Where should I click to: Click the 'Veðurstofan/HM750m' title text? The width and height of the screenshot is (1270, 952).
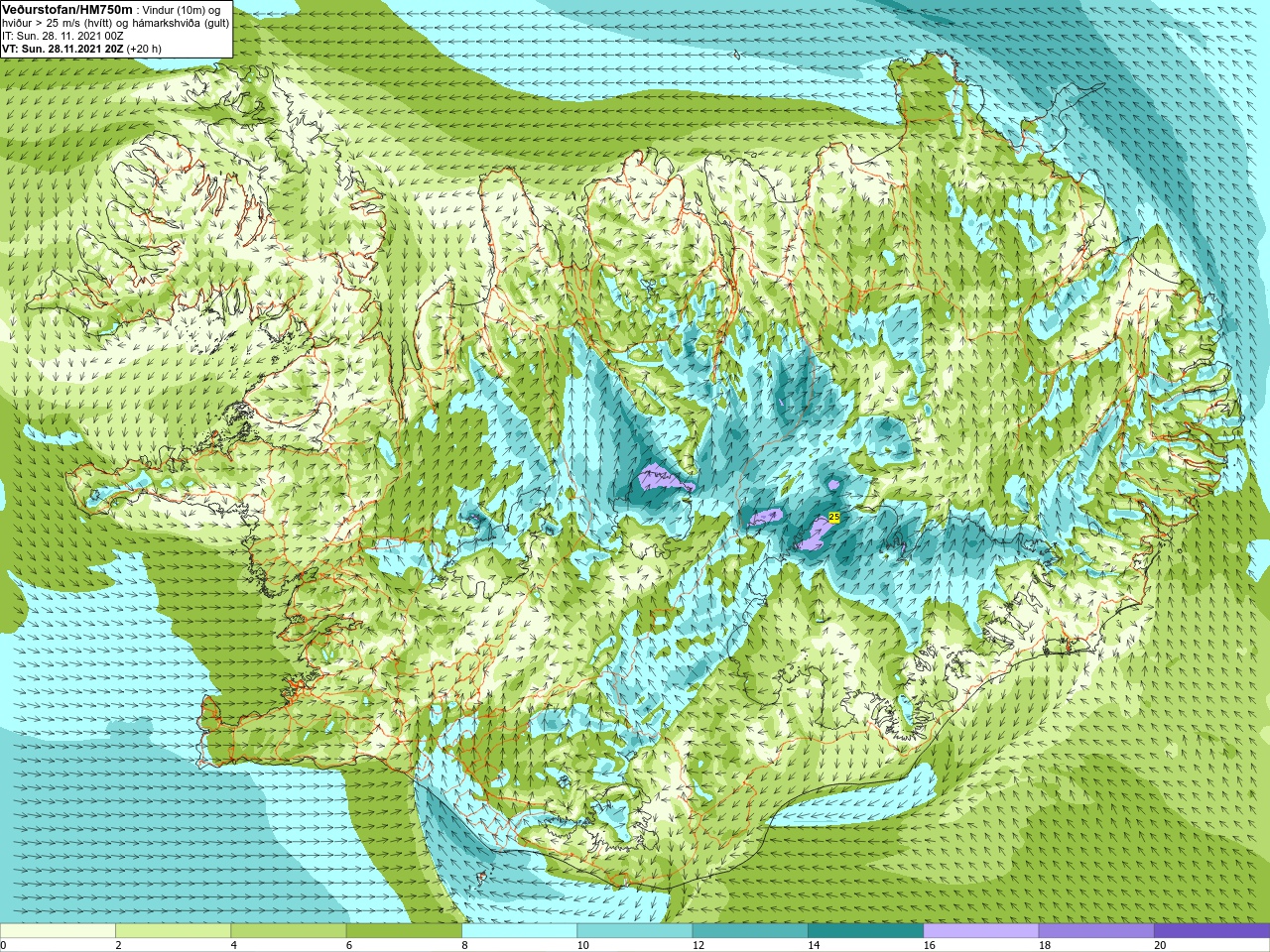66,9
